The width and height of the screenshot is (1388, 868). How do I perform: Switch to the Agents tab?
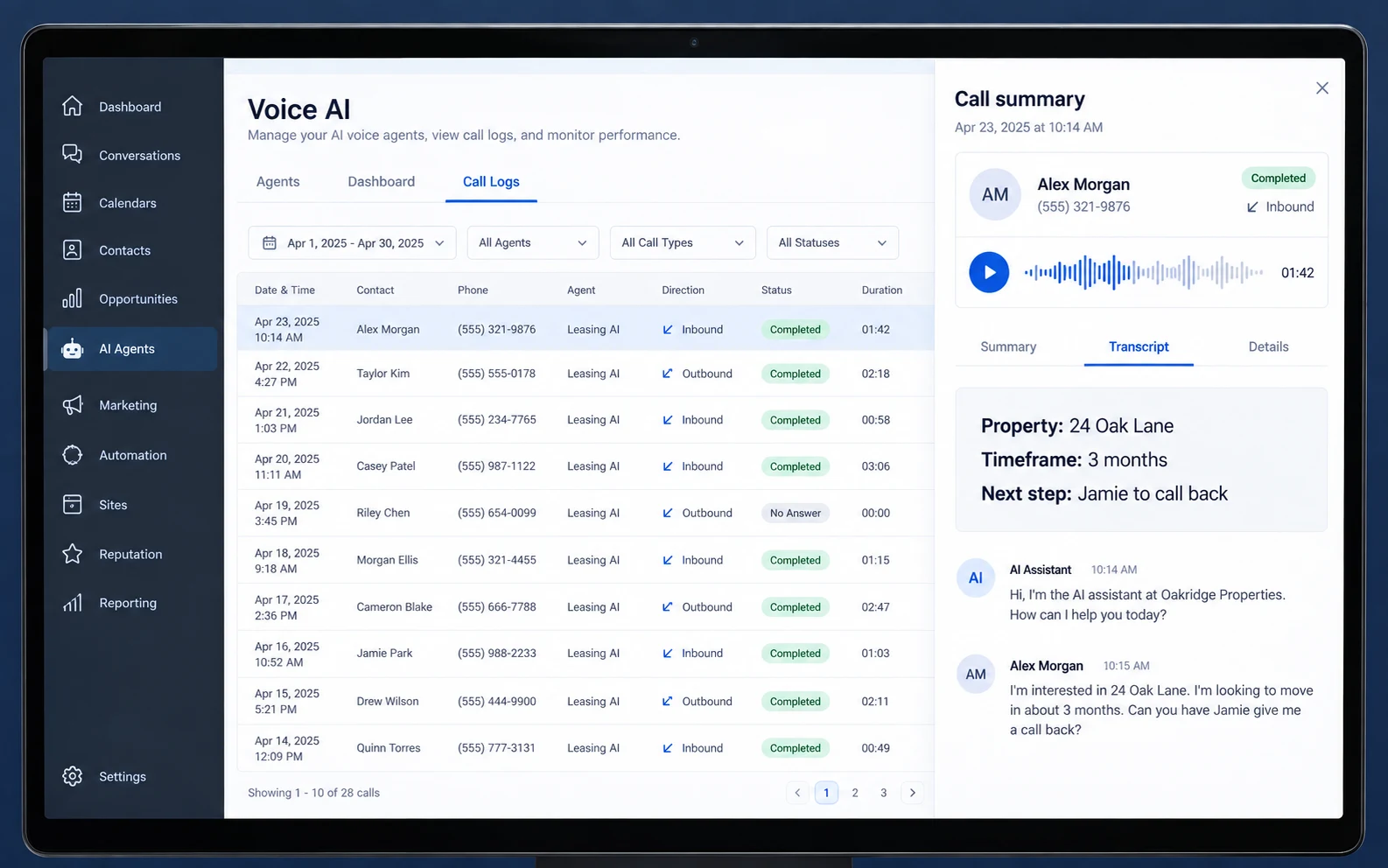pos(278,181)
